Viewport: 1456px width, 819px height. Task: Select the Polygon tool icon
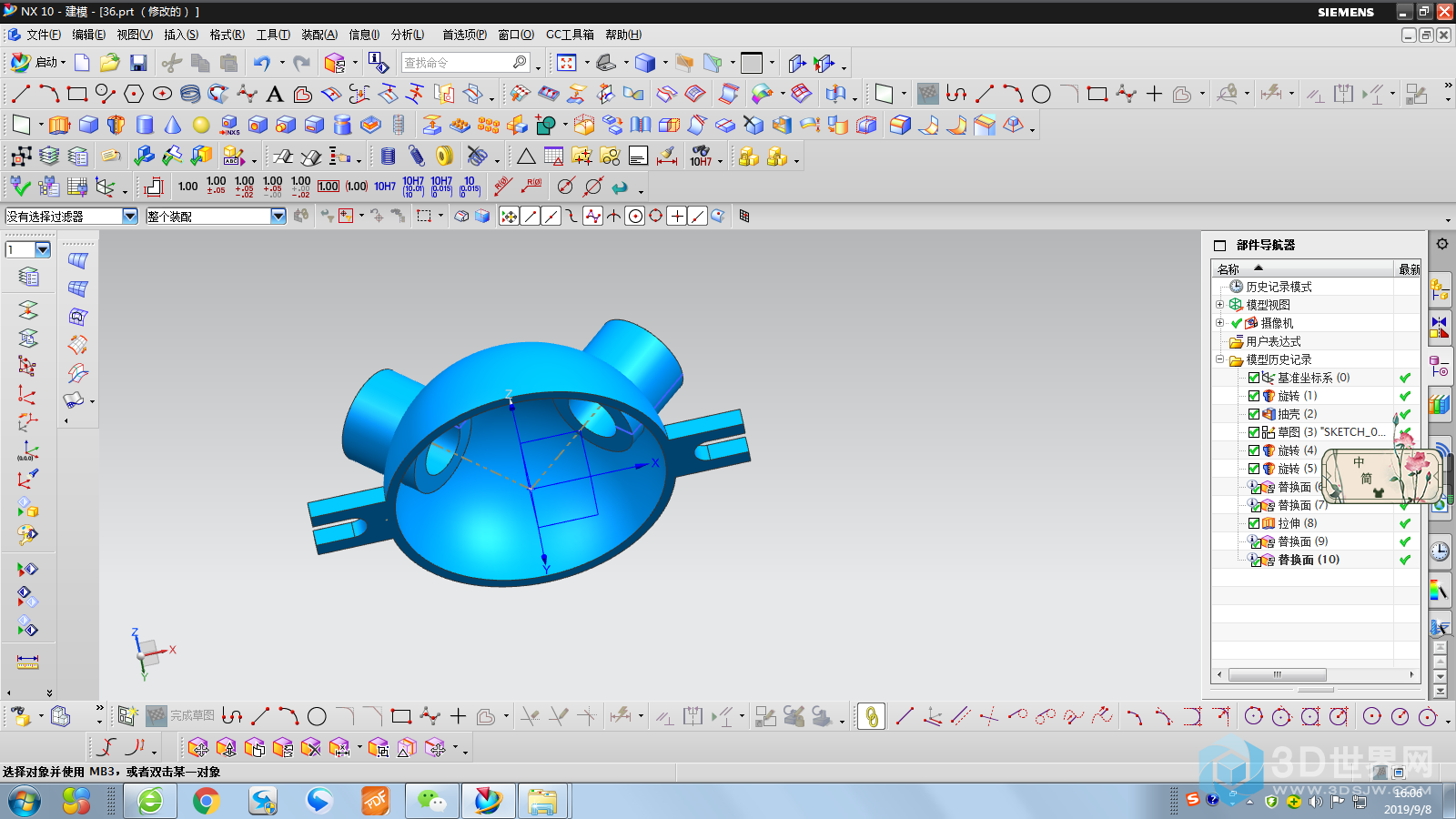(x=134, y=94)
